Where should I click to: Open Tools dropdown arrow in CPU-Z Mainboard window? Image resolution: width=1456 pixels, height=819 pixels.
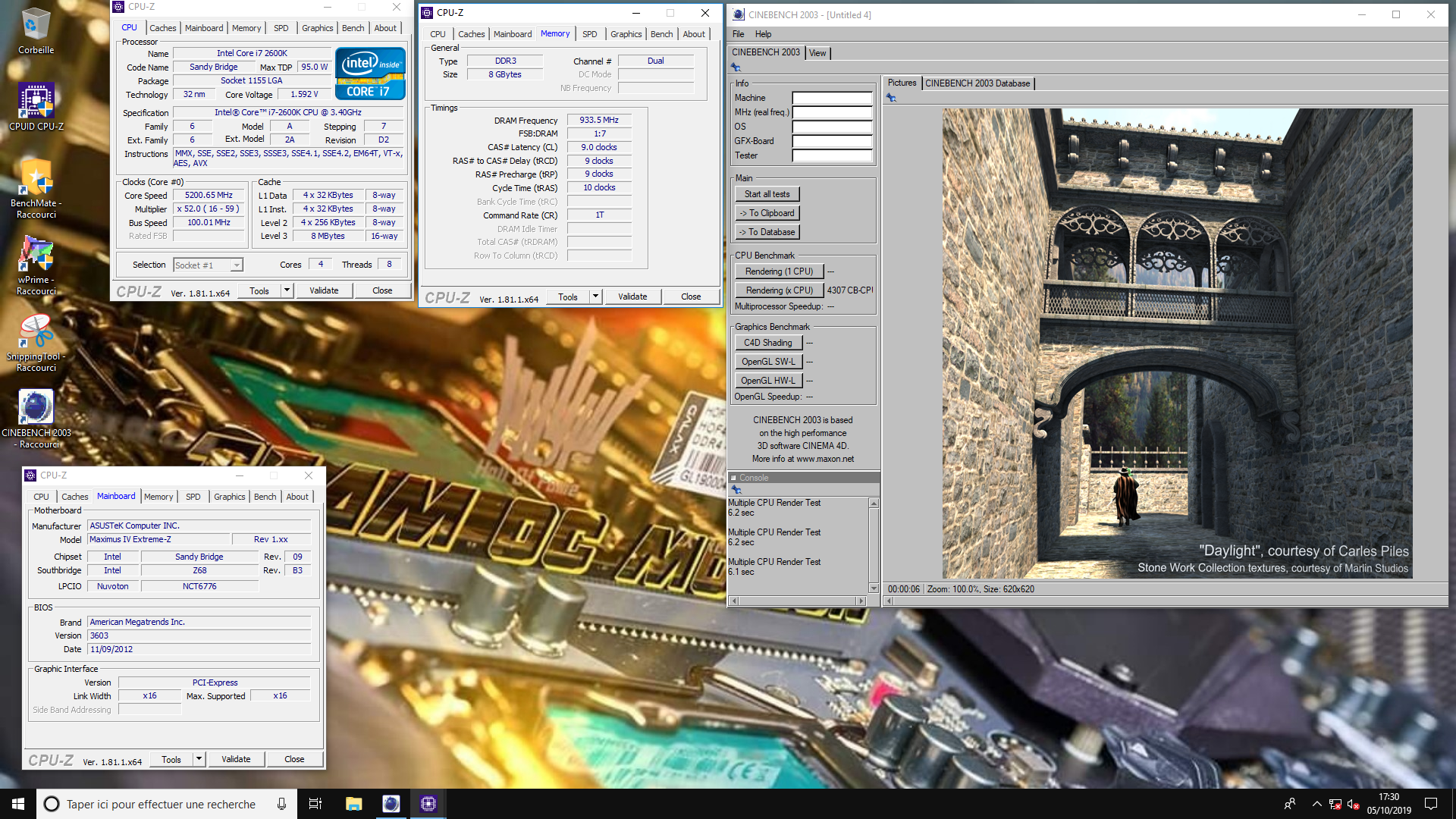(x=199, y=759)
